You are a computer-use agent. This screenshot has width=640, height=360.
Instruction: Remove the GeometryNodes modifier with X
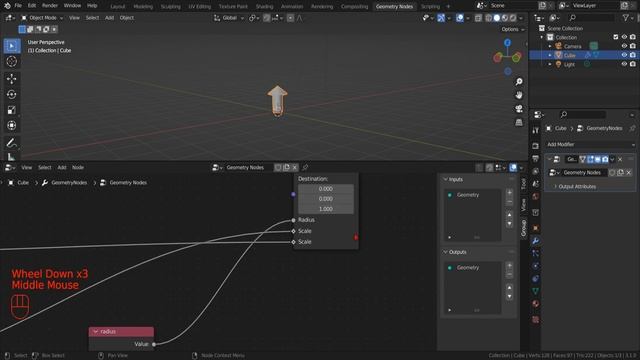pos(620,159)
